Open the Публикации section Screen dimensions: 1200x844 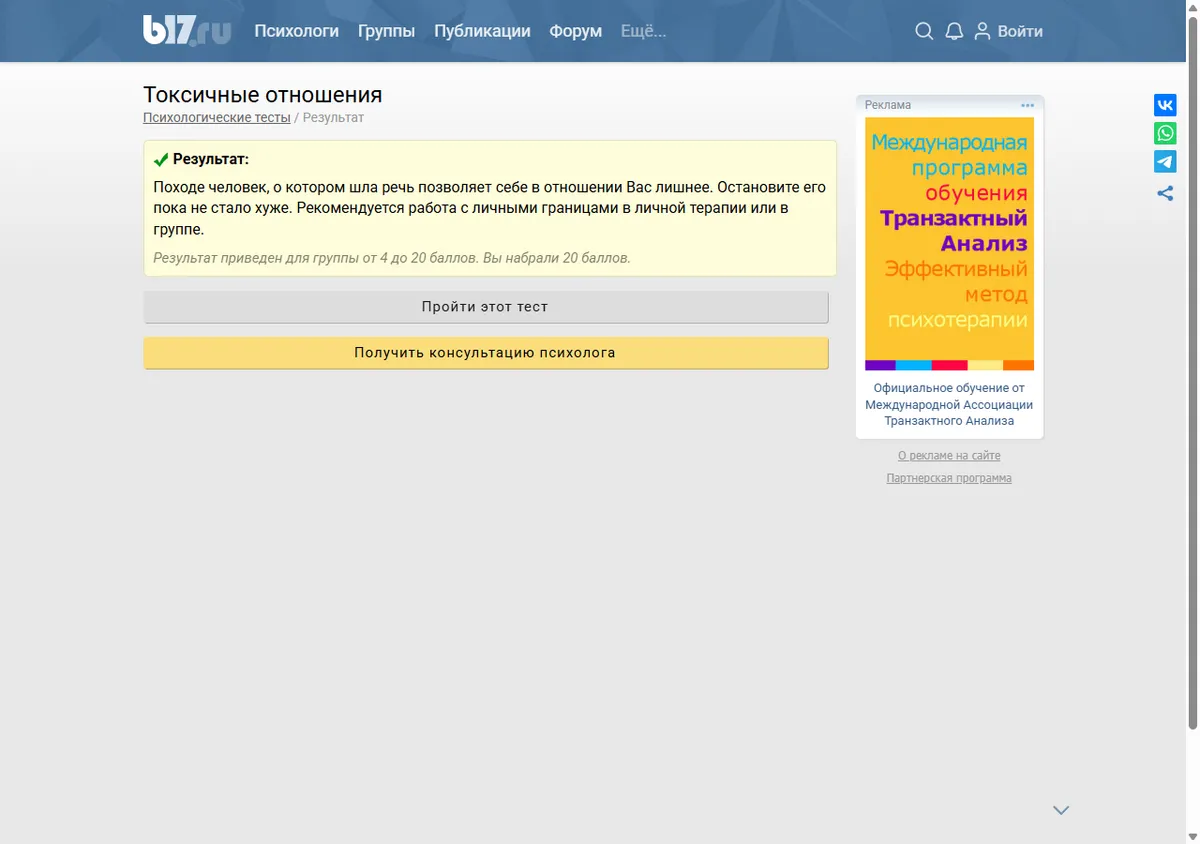[x=482, y=31]
